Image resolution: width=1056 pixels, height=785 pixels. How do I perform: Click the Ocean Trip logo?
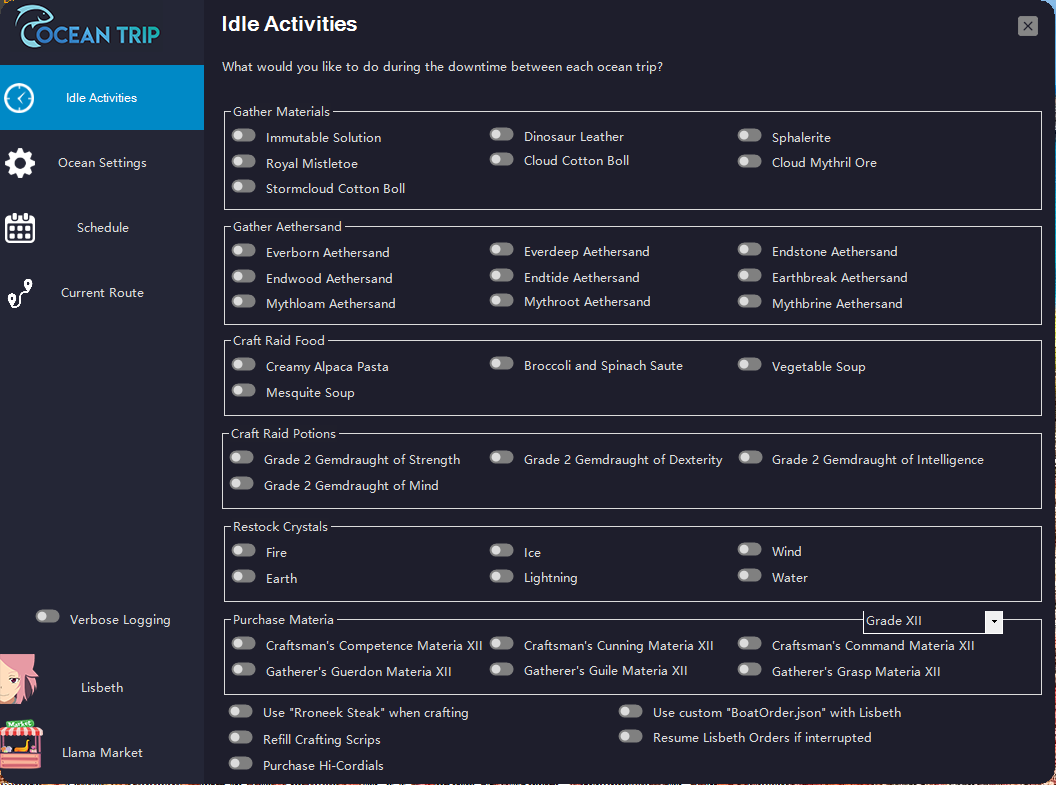pos(90,30)
